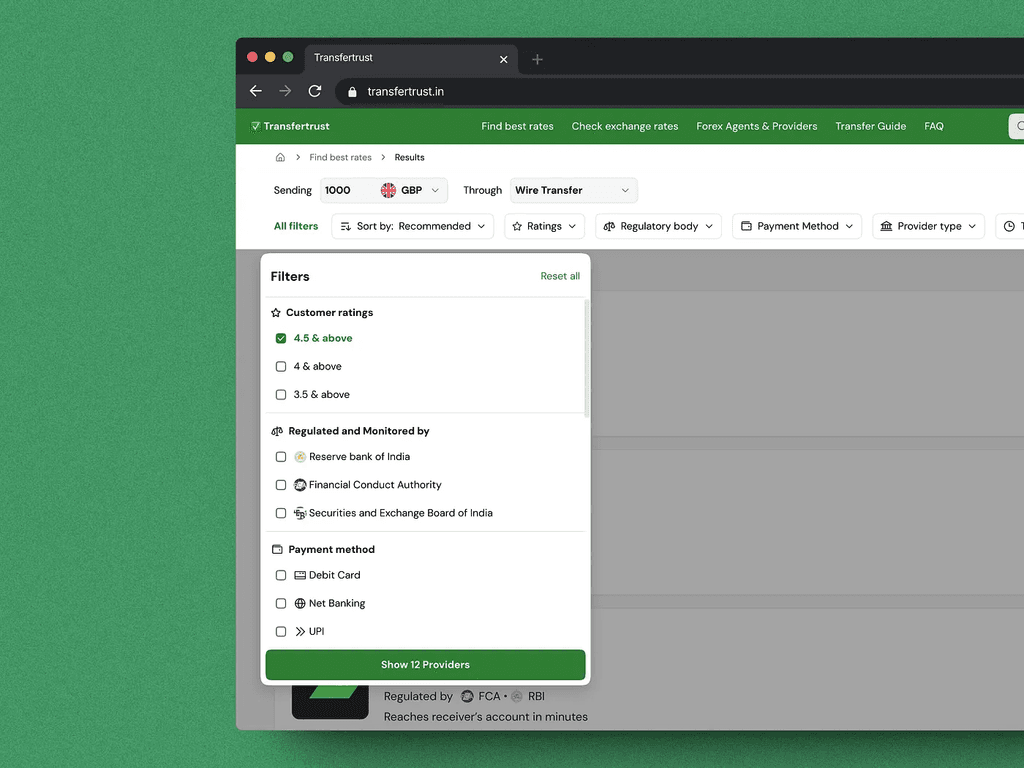This screenshot has height=768, width=1024.
Task: Open the GBP currency dropdown
Action: pyautogui.click(x=411, y=190)
